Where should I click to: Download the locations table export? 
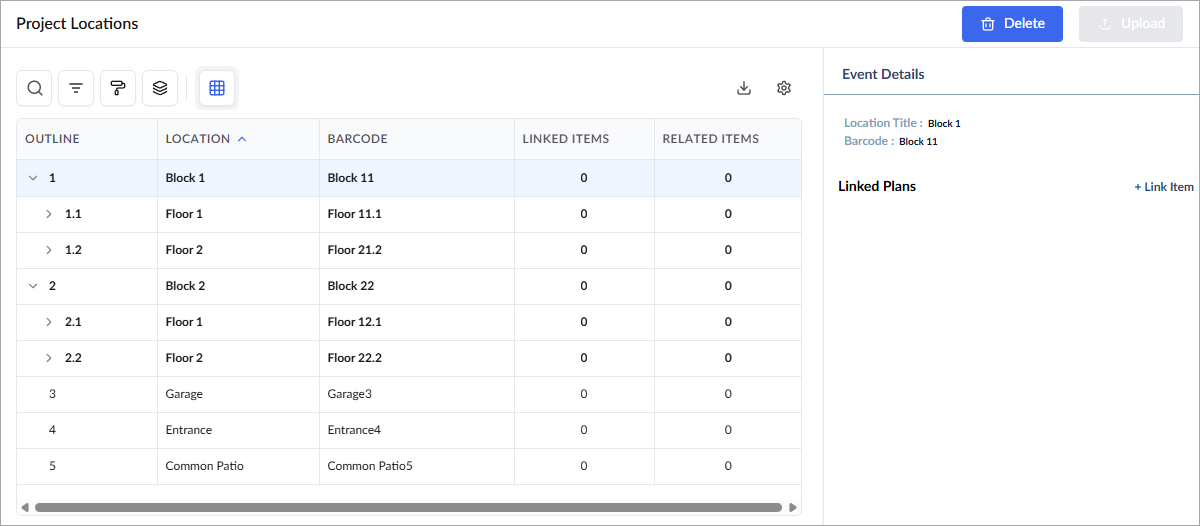tap(744, 88)
